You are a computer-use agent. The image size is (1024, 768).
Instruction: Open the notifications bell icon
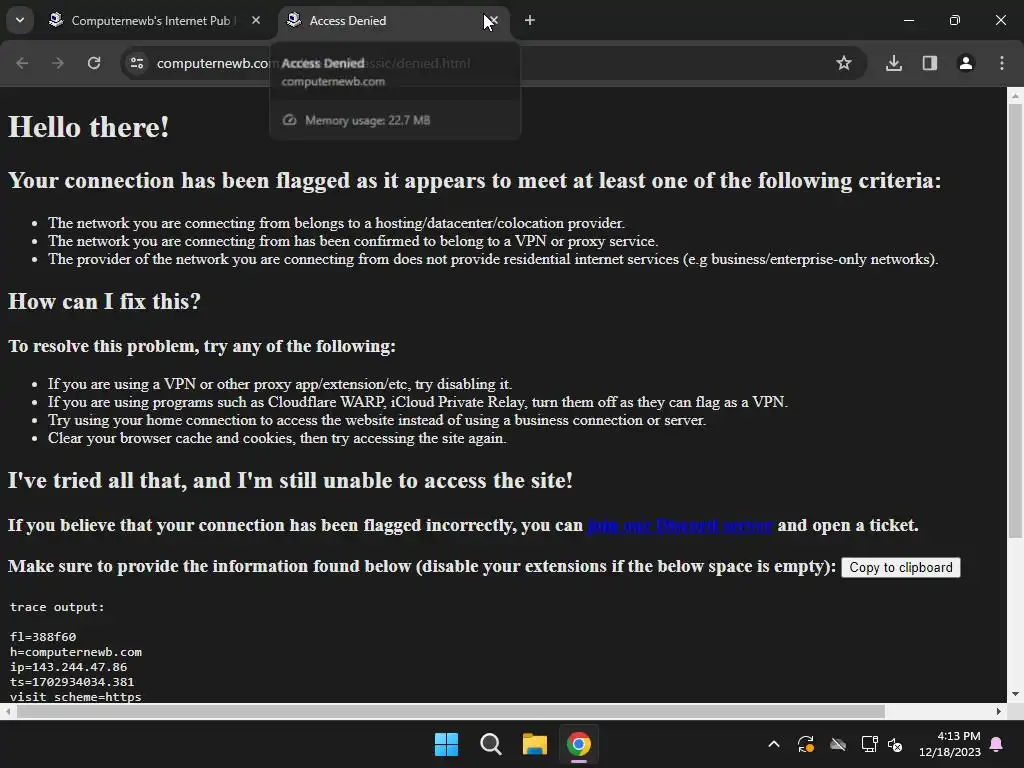(997, 744)
